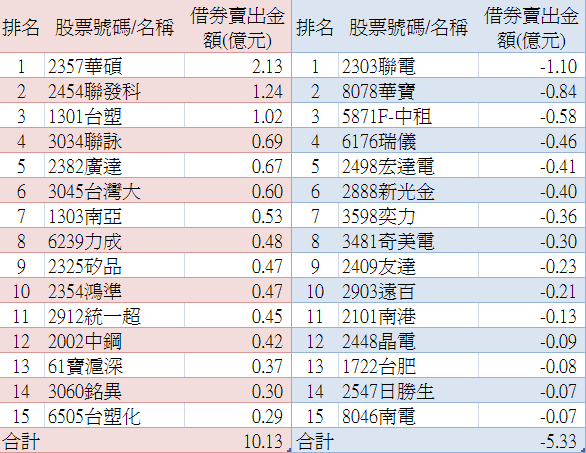Click the cell 3034聯詠

point(114,141)
